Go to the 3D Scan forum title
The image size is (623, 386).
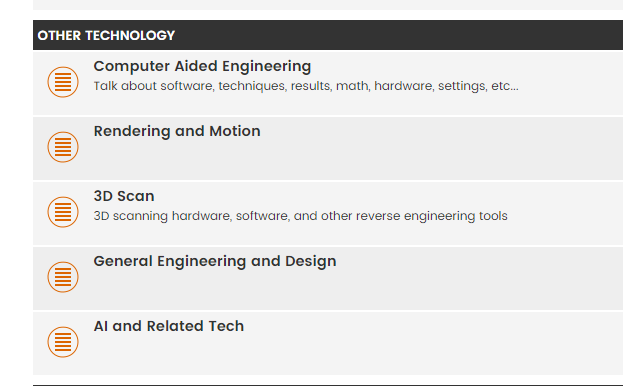tap(124, 196)
